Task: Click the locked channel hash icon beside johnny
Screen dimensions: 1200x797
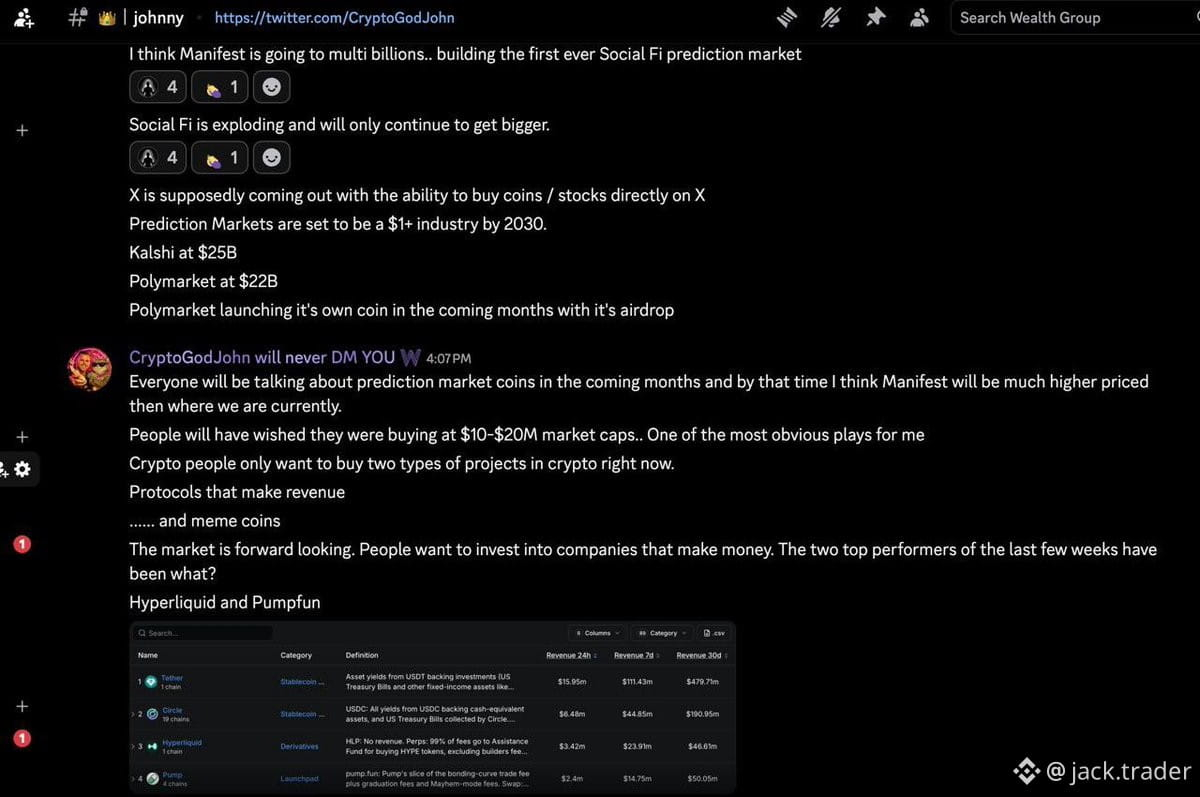Action: click(77, 17)
